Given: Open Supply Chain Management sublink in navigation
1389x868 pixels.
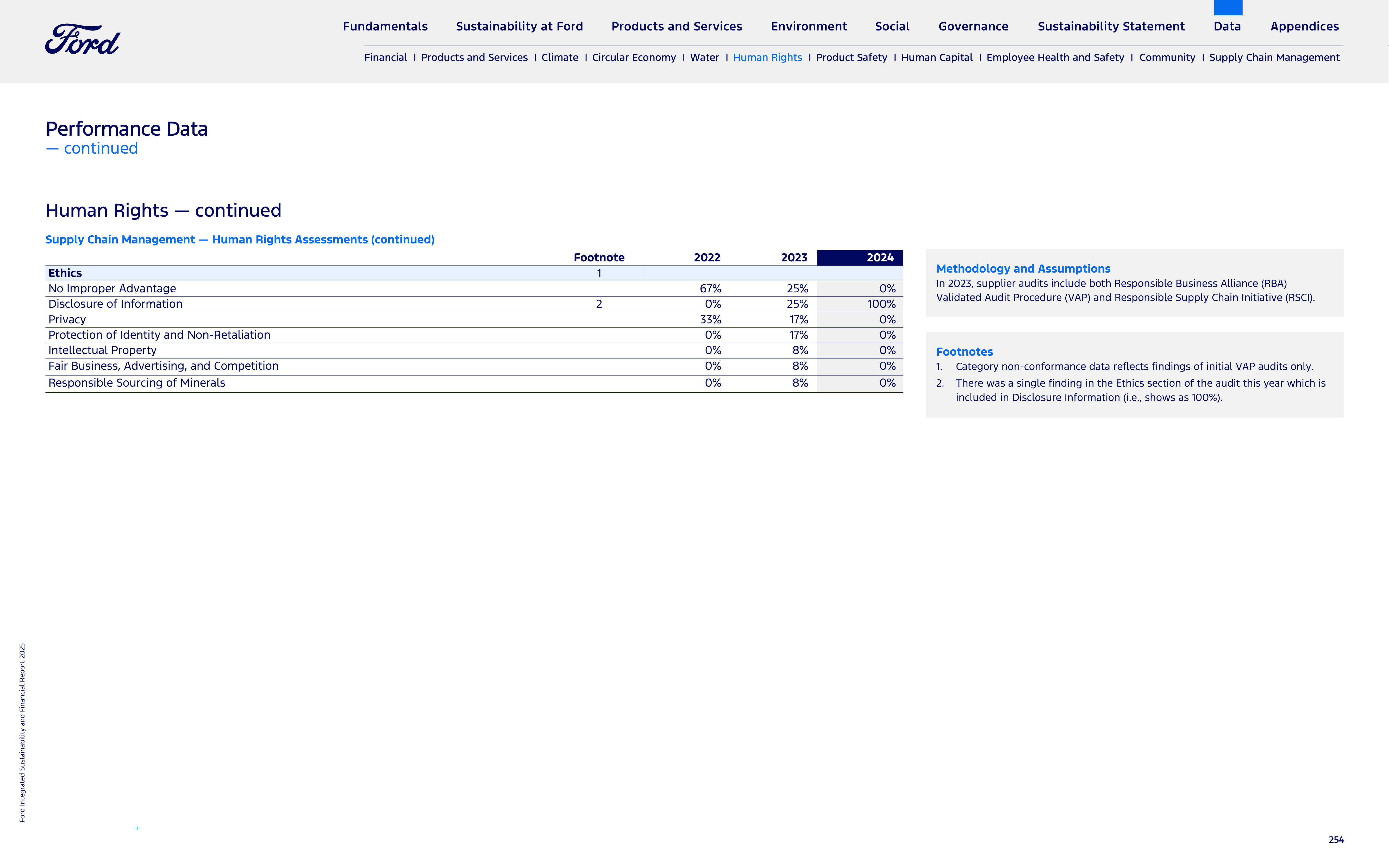Looking at the screenshot, I should click(1274, 58).
